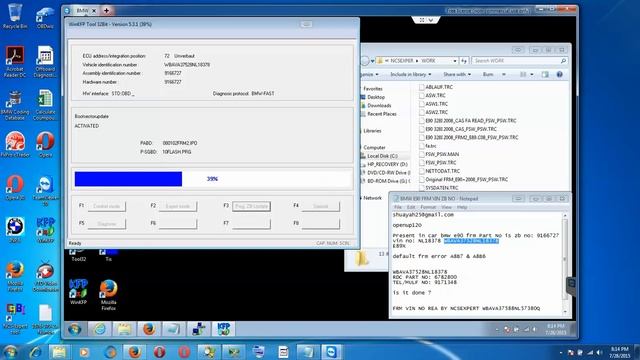Viewport: 640px width, 360px height.
Task: Switch to the BMW session tab
Action: pyautogui.click(x=82, y=11)
